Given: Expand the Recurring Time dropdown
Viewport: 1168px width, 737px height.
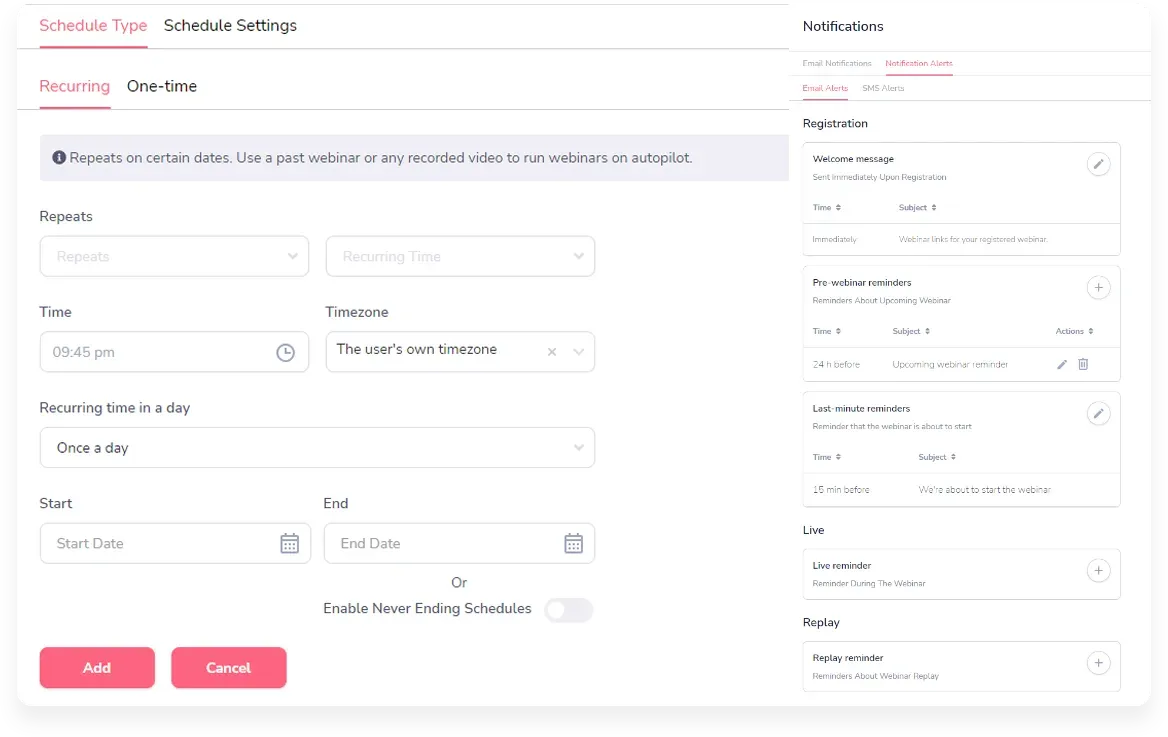Looking at the screenshot, I should point(460,256).
